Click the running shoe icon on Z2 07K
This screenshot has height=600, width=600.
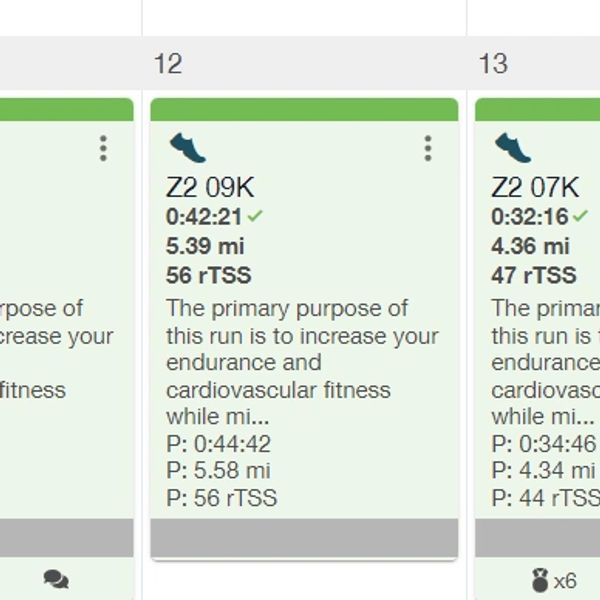coord(512,148)
